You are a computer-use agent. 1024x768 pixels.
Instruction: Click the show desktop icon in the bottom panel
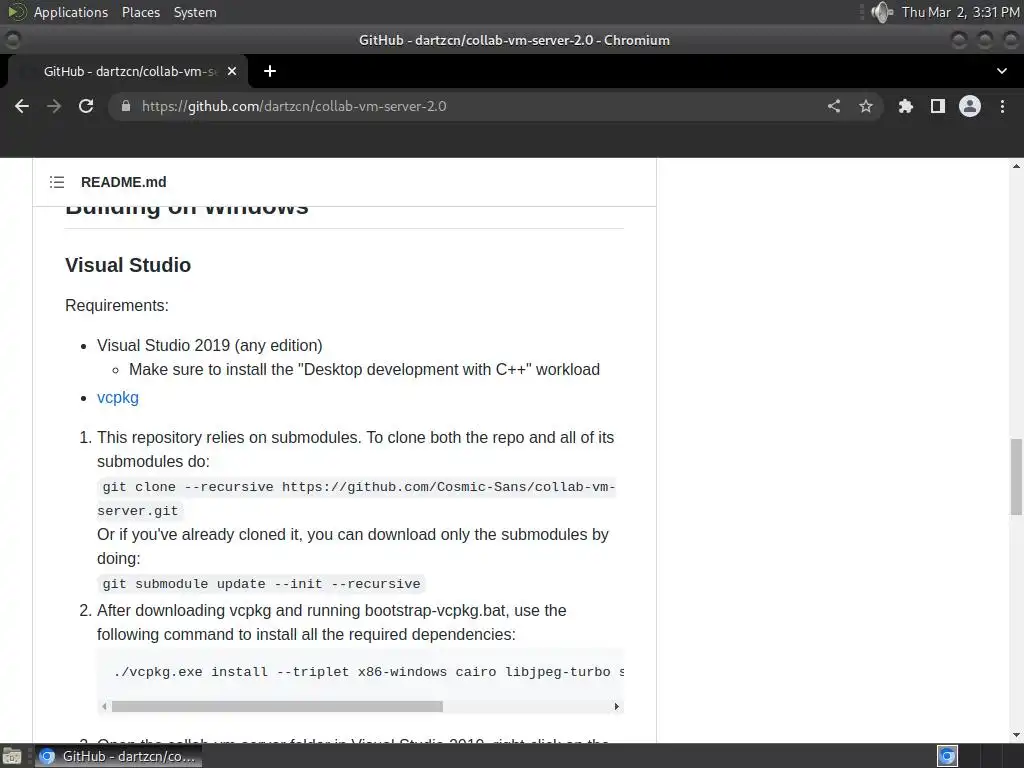pyautogui.click(x=12, y=756)
